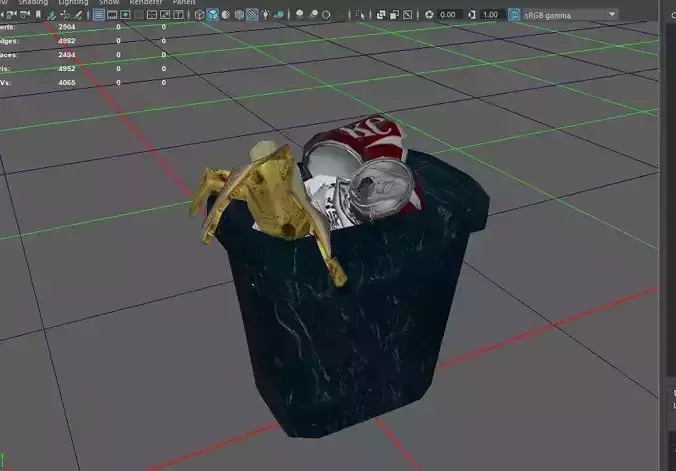This screenshot has height=471, width=676.
Task: Toggle the Film Gate display
Action: click(x=112, y=15)
